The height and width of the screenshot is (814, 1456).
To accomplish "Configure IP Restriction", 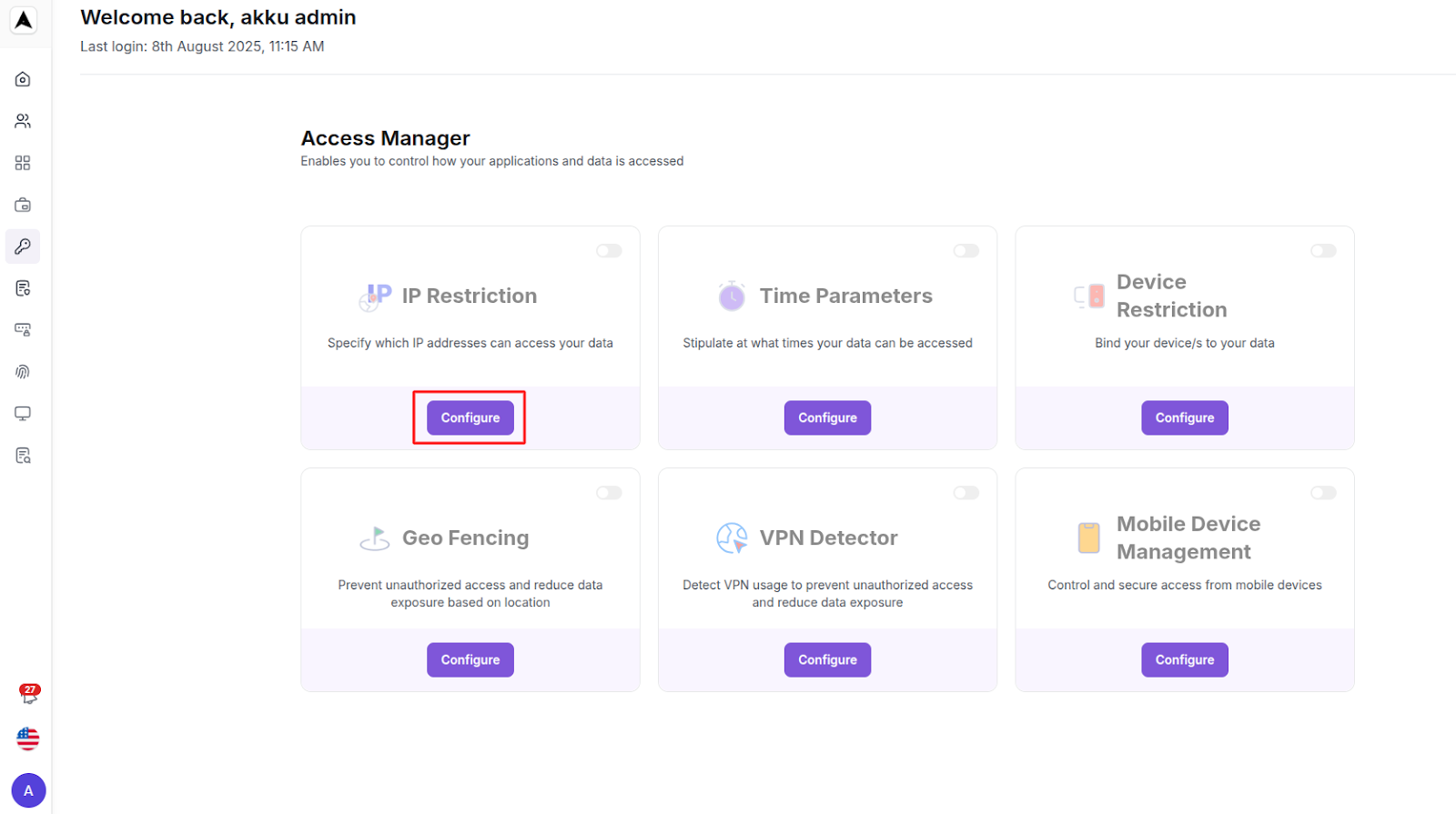I will tap(470, 418).
